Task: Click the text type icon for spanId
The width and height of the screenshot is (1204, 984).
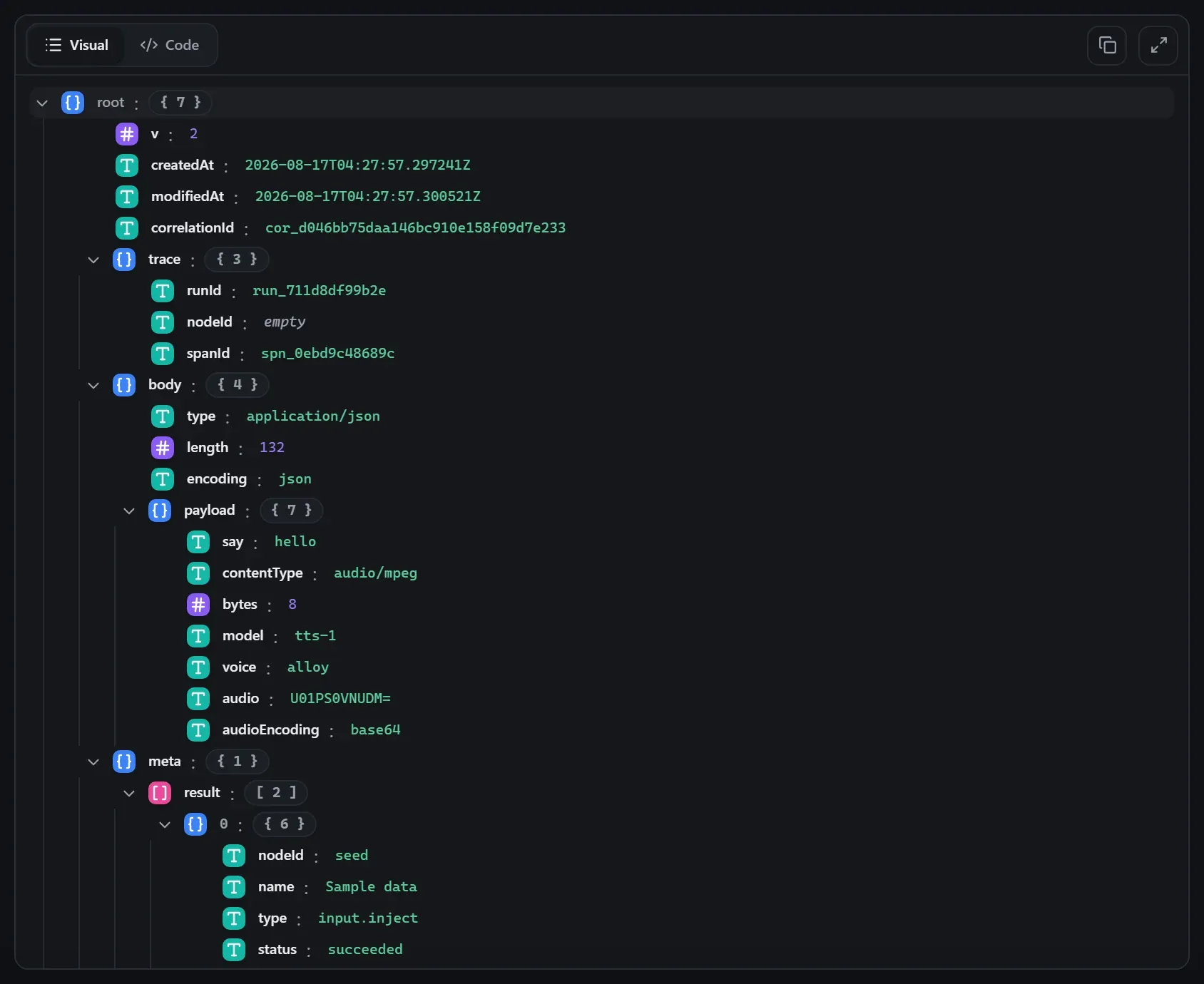Action: tap(163, 354)
